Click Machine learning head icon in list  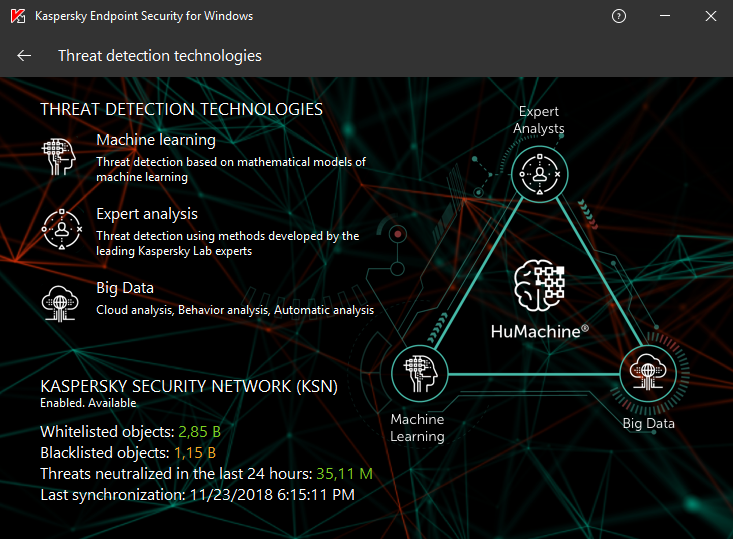pyautogui.click(x=60, y=158)
